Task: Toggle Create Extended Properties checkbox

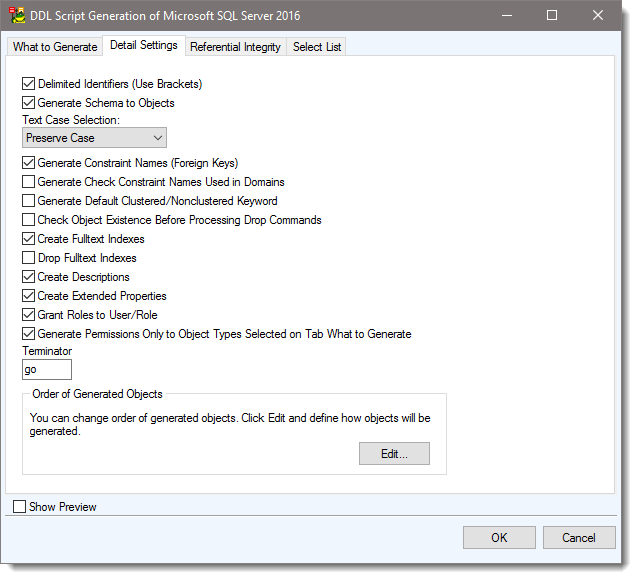Action: [x=28, y=296]
